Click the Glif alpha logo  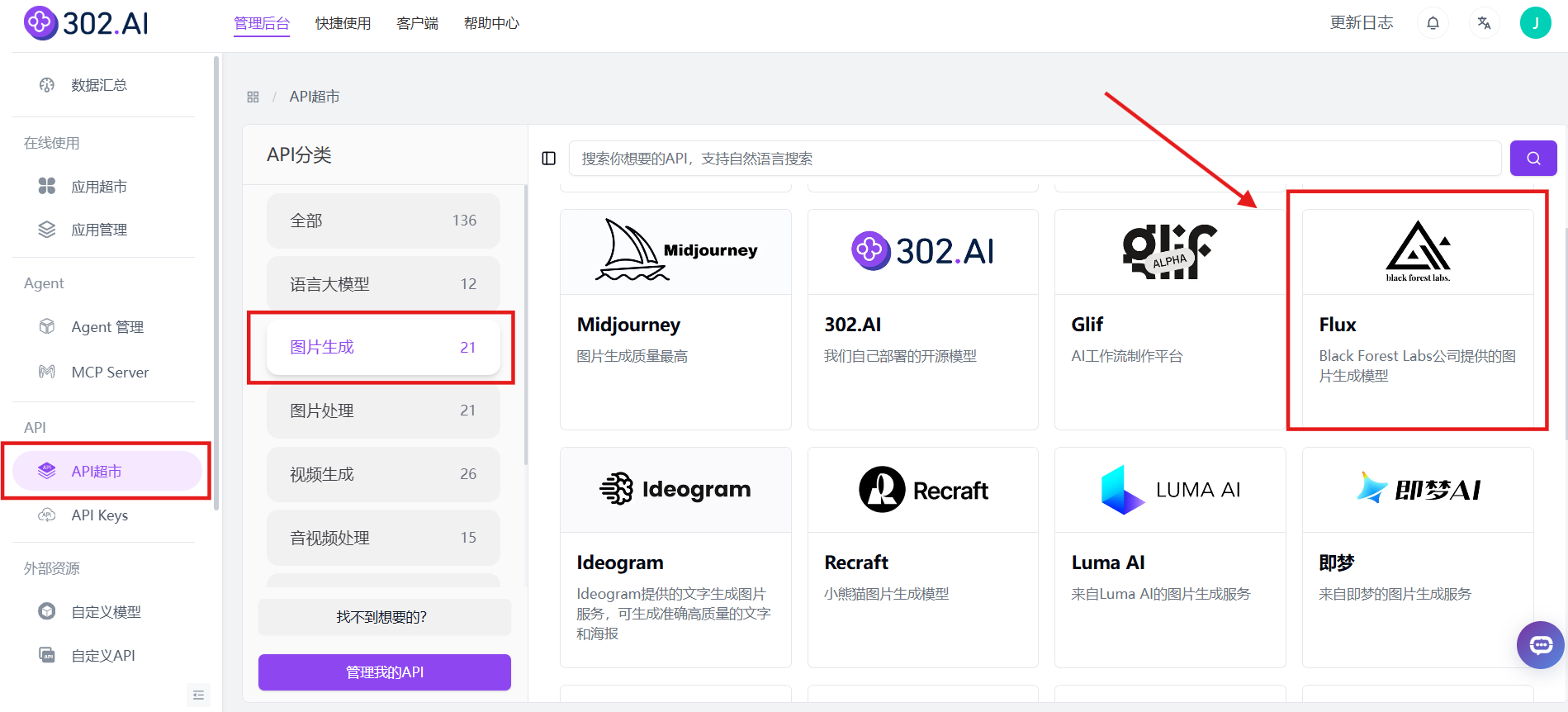click(x=1169, y=251)
